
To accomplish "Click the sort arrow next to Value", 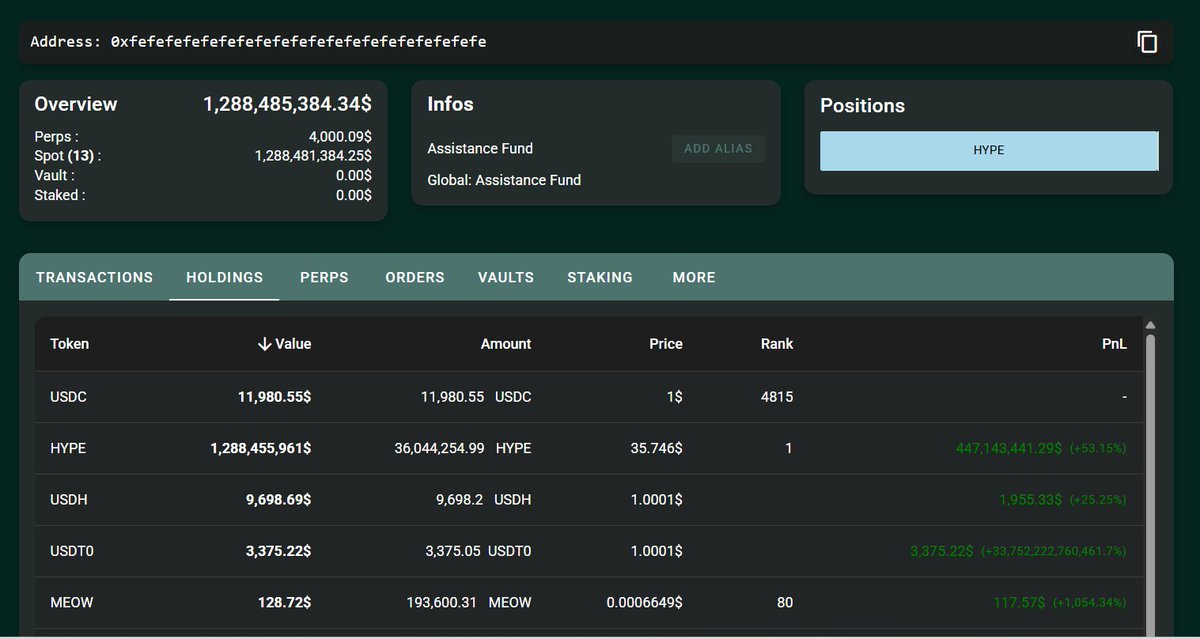I will pyautogui.click(x=264, y=344).
